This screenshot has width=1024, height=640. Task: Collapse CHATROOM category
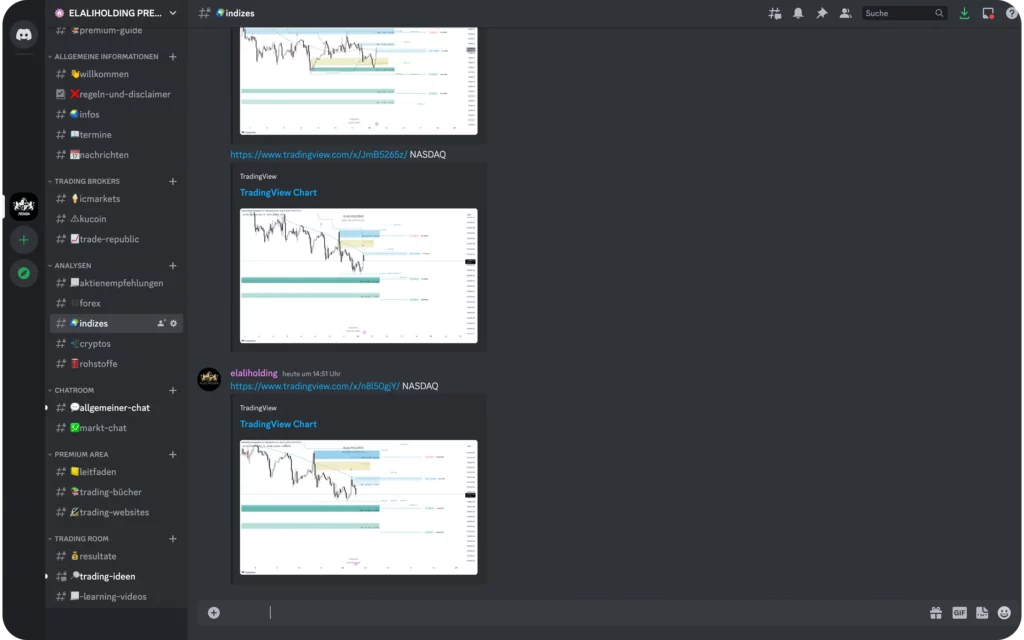click(71, 391)
